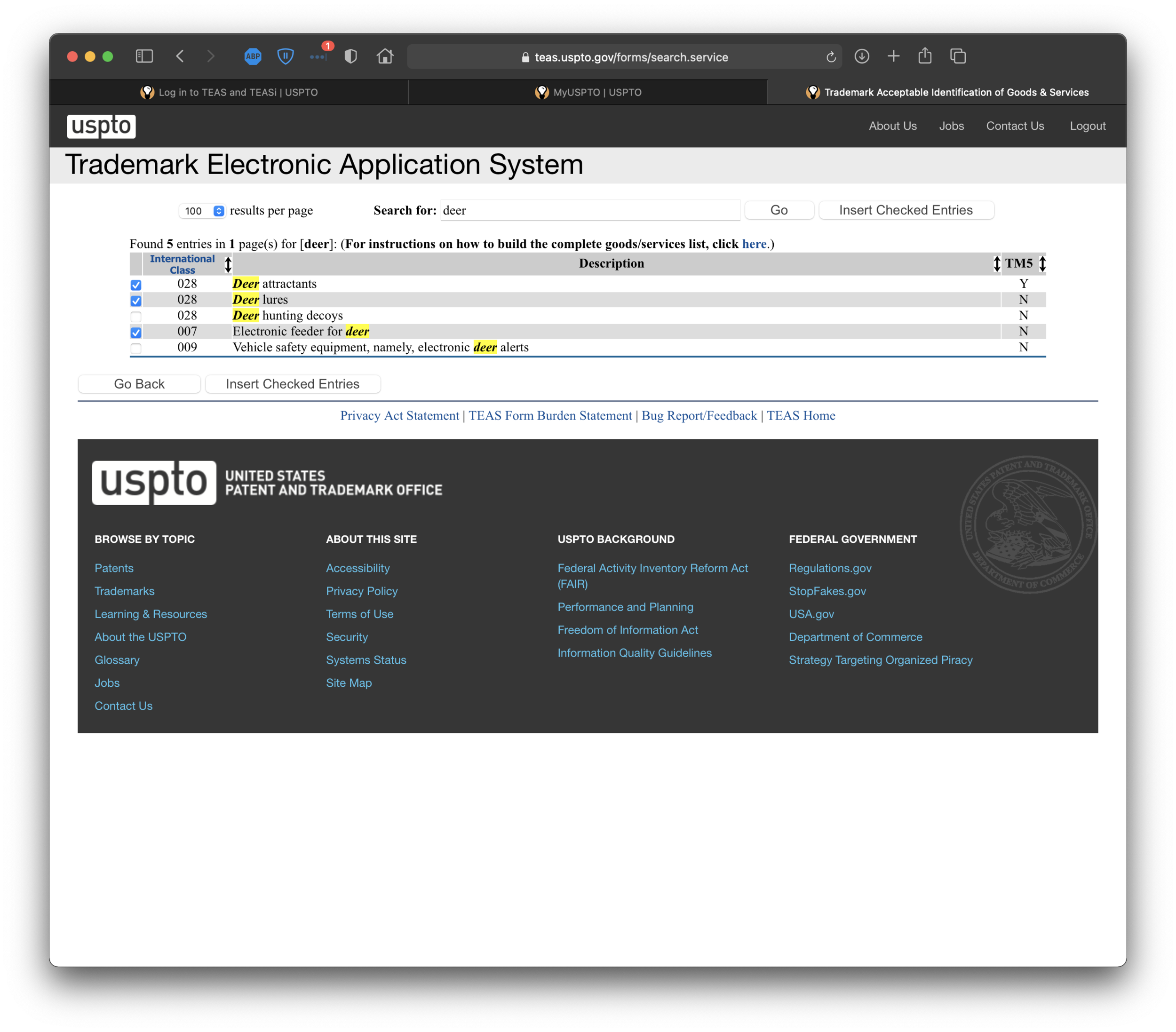Open Jobs in the header navigation
Viewport: 1176px width, 1032px height.
pyautogui.click(x=951, y=126)
